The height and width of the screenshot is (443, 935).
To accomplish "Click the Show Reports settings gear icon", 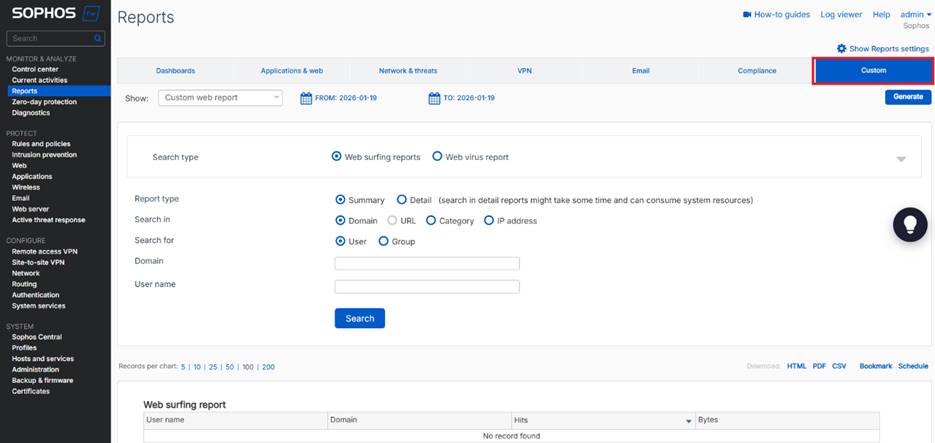I will (842, 48).
